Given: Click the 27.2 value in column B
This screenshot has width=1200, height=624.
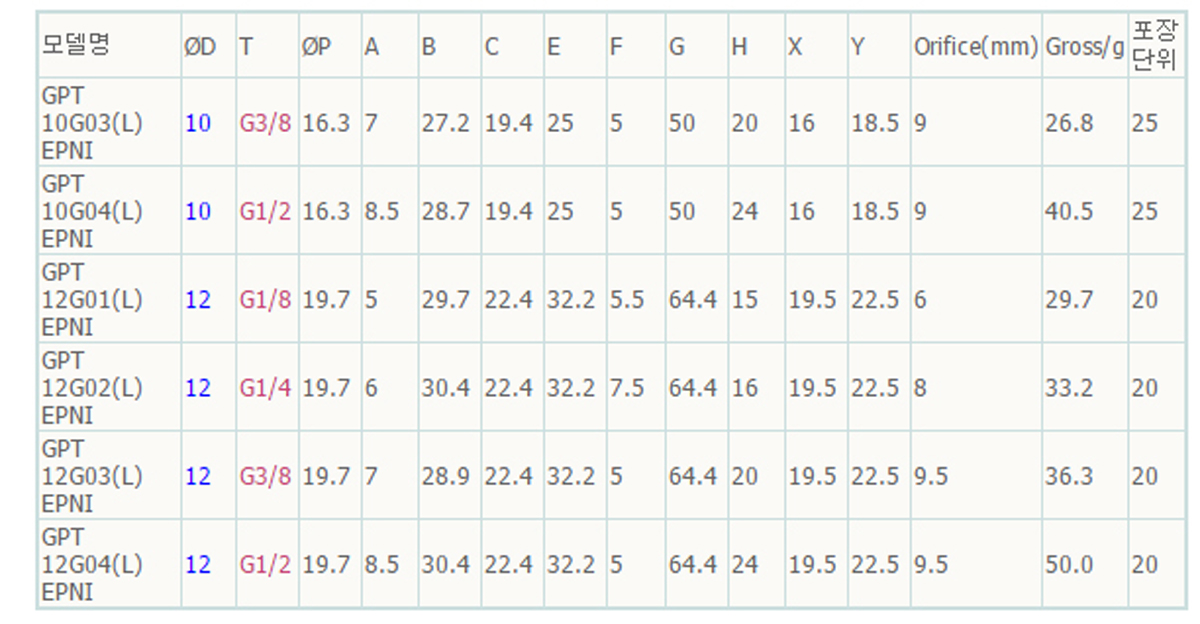Looking at the screenshot, I should tap(445, 123).
